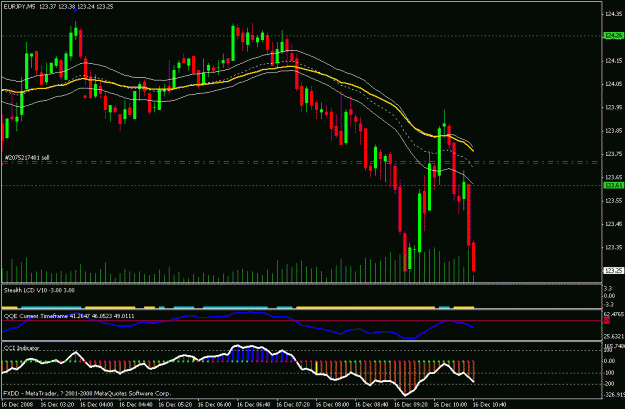Click the 123.35 price scale label

(613, 248)
